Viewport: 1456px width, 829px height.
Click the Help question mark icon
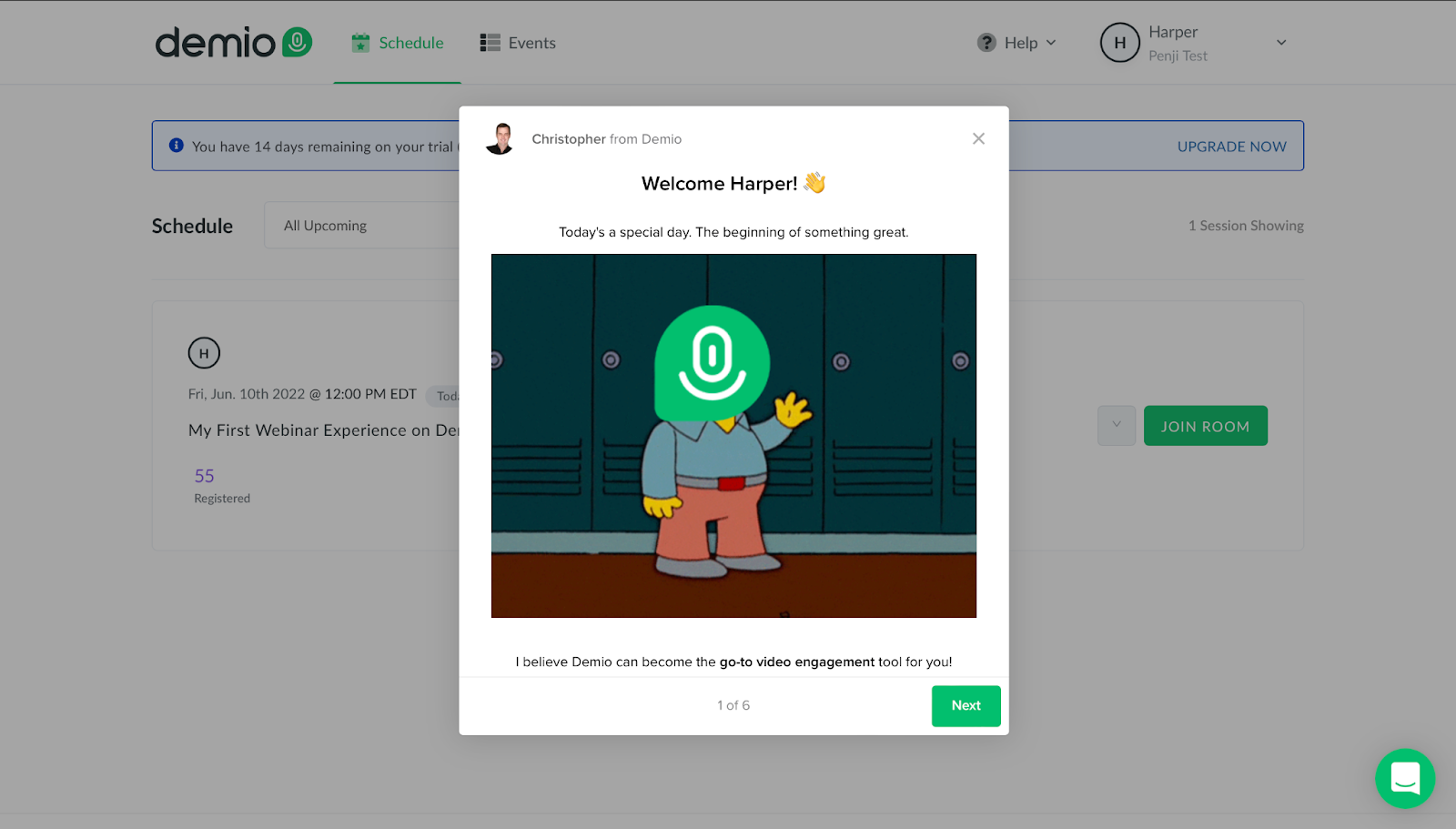986,43
